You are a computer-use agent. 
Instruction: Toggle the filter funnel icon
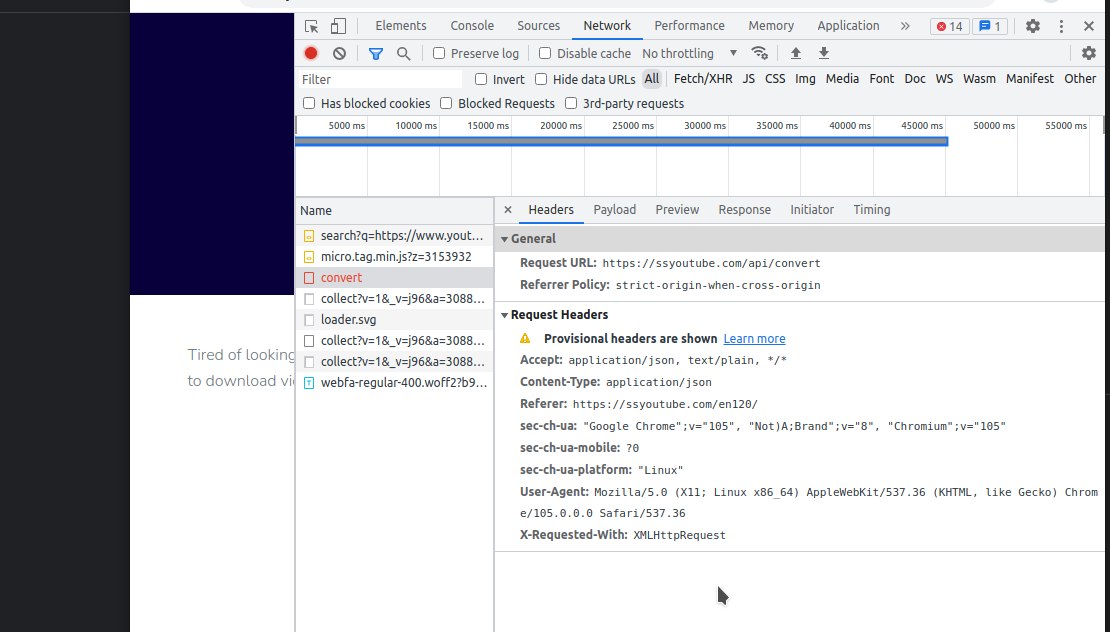(x=376, y=53)
